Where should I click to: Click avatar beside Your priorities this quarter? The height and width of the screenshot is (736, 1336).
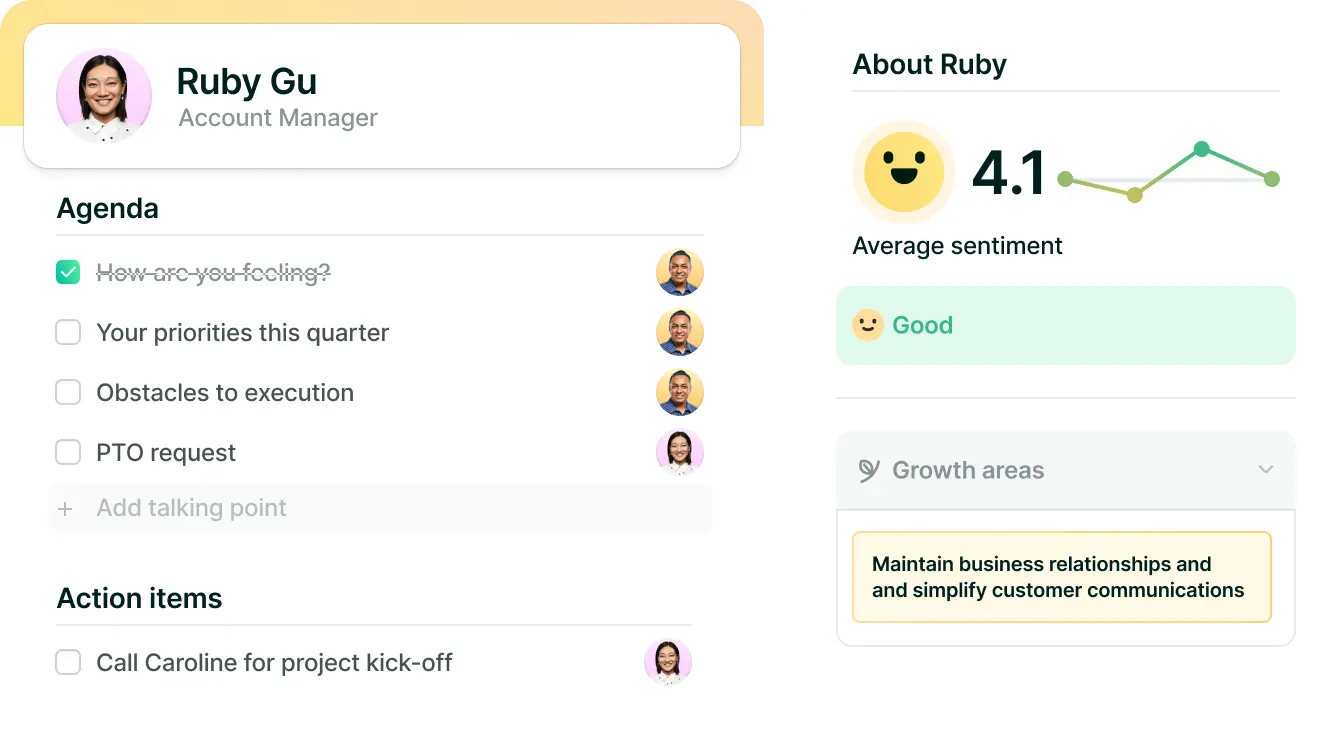click(680, 332)
